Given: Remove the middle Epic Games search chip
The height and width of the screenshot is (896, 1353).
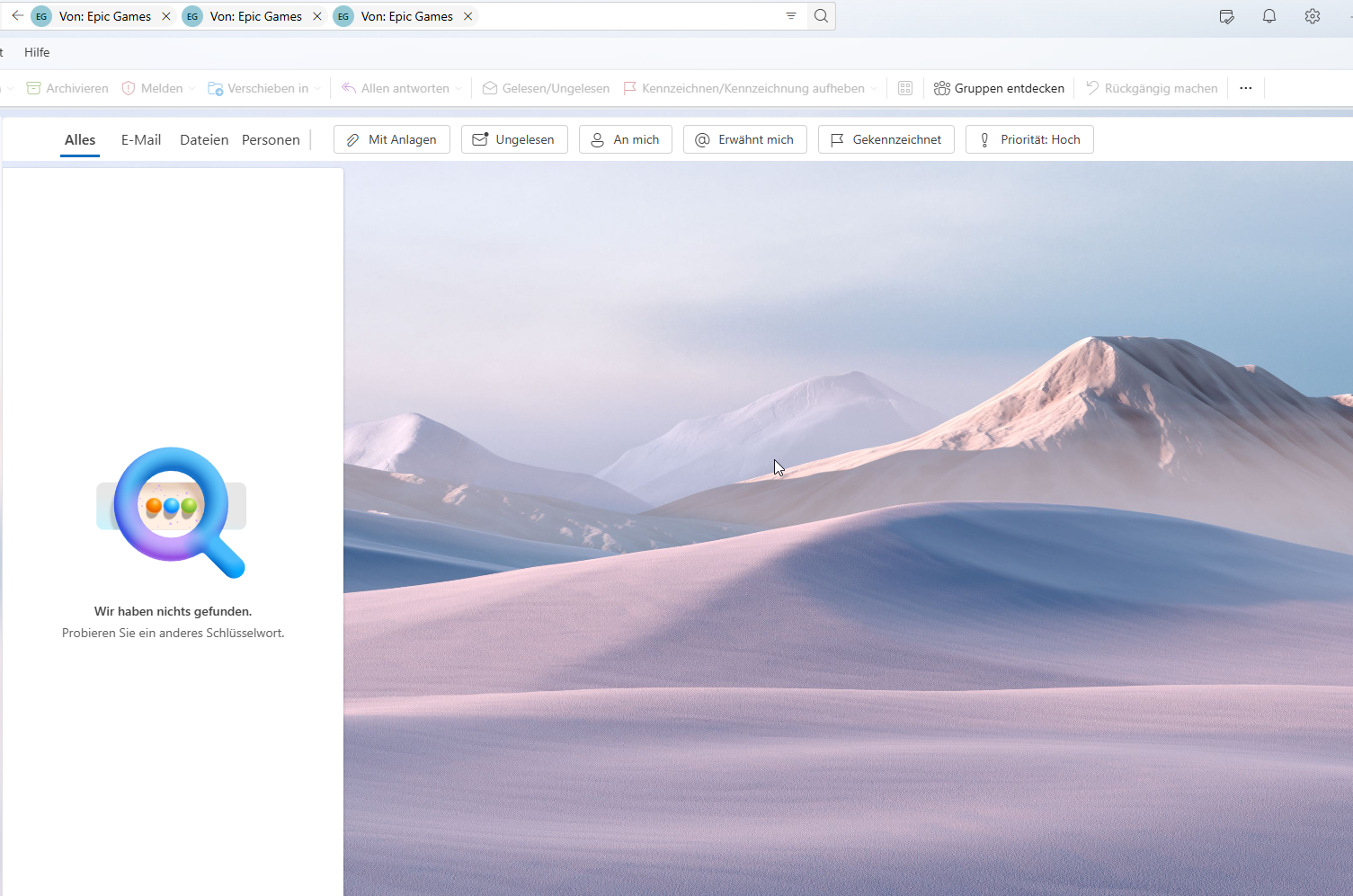Looking at the screenshot, I should [x=317, y=16].
